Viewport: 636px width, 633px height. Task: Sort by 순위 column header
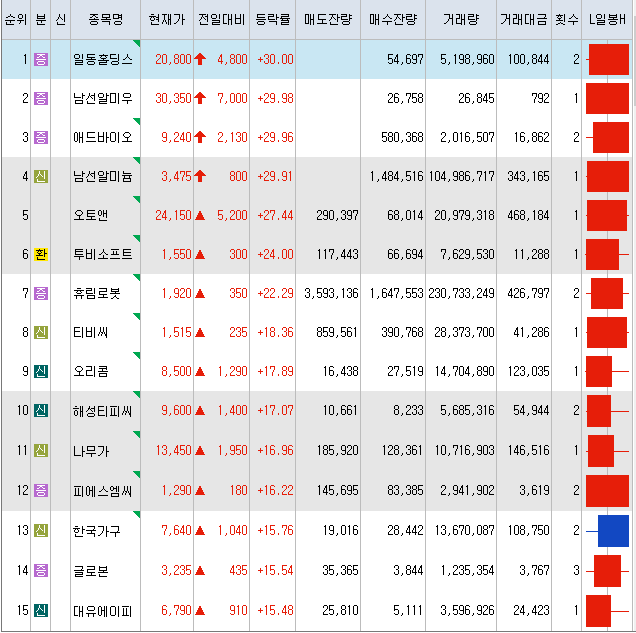tap(15, 19)
